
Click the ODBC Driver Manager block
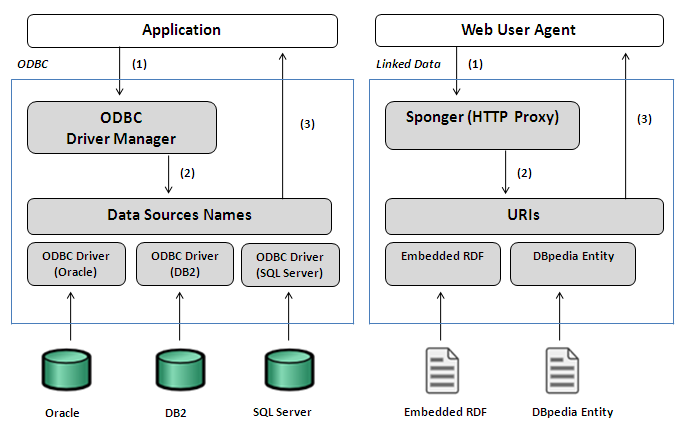tap(122, 128)
